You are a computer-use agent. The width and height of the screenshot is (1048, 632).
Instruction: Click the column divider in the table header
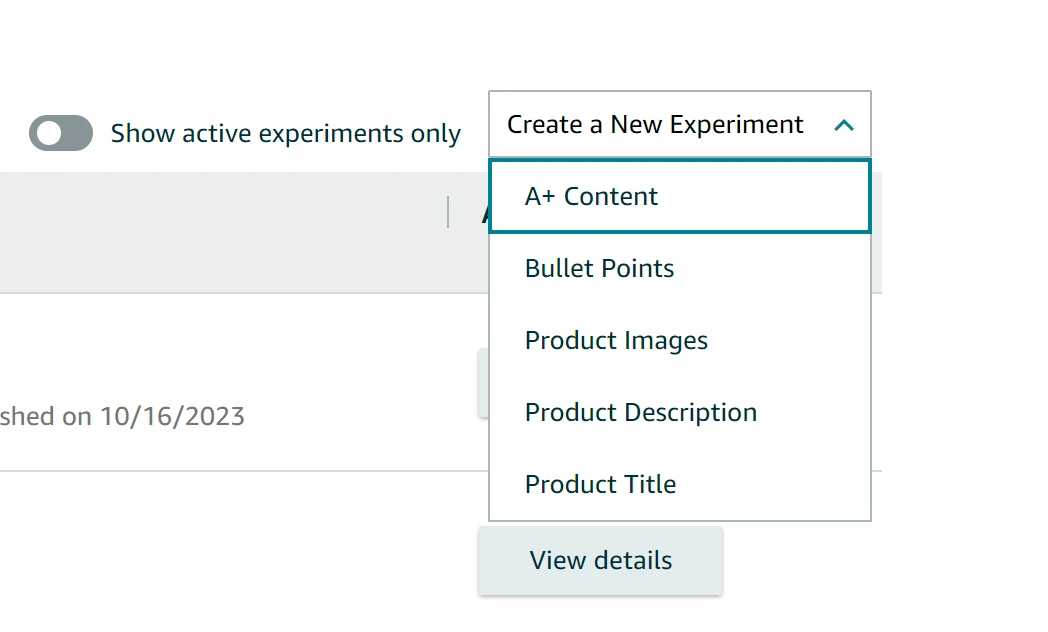tap(448, 212)
